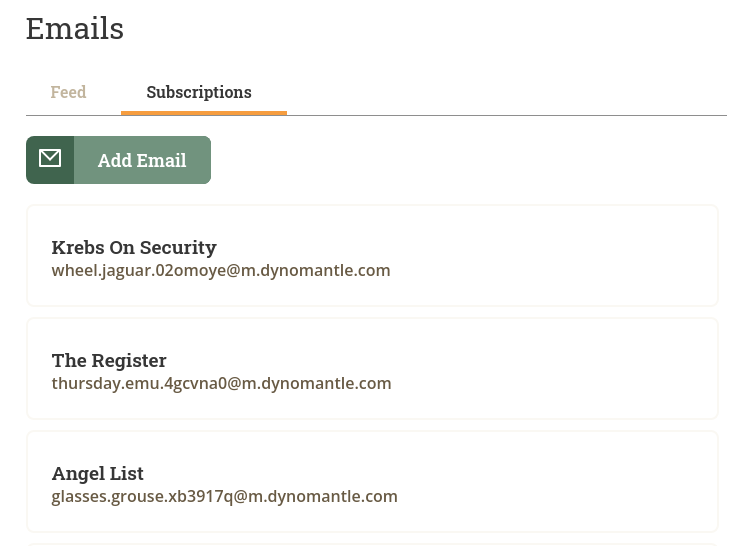735x546 pixels.
Task: Open the Angel List subscription title
Action: (98, 473)
